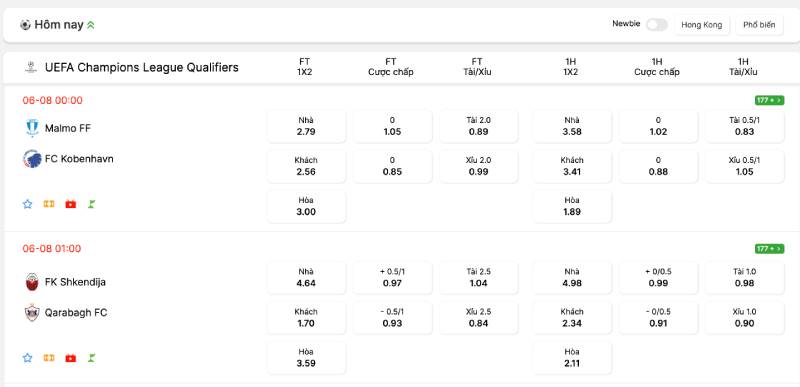This screenshot has height=387, width=800.
Task: Choose handicap -0/0.5 at 0.91
Action: (658, 318)
